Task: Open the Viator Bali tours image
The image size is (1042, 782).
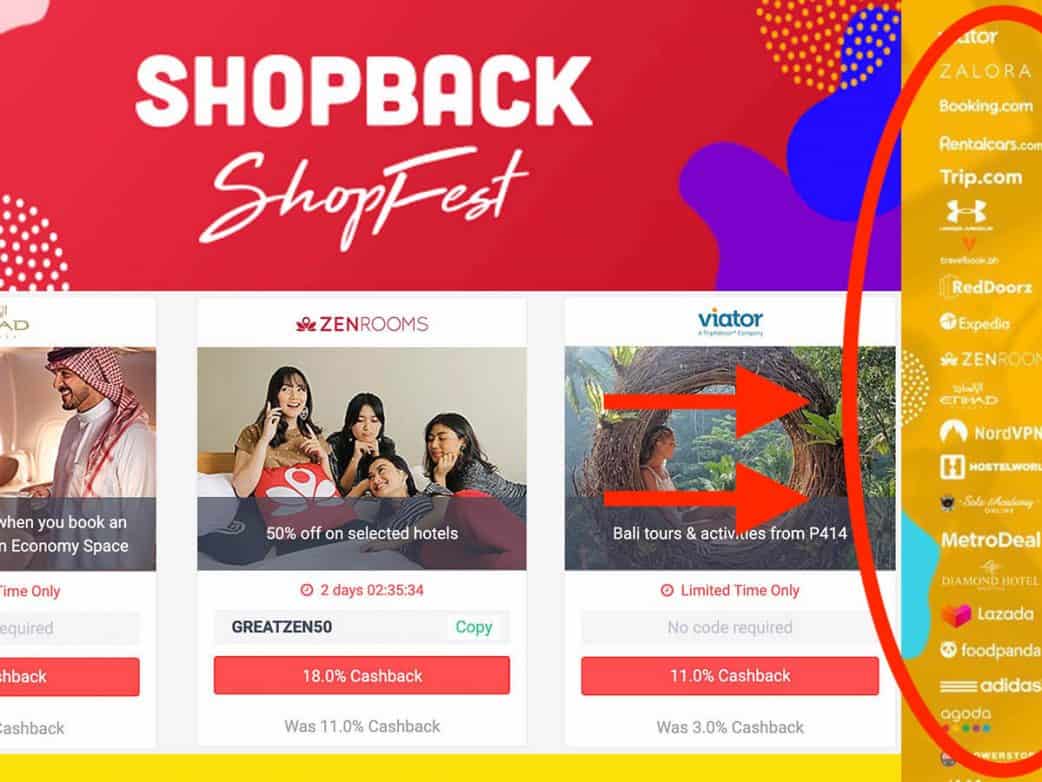Action: (730, 458)
